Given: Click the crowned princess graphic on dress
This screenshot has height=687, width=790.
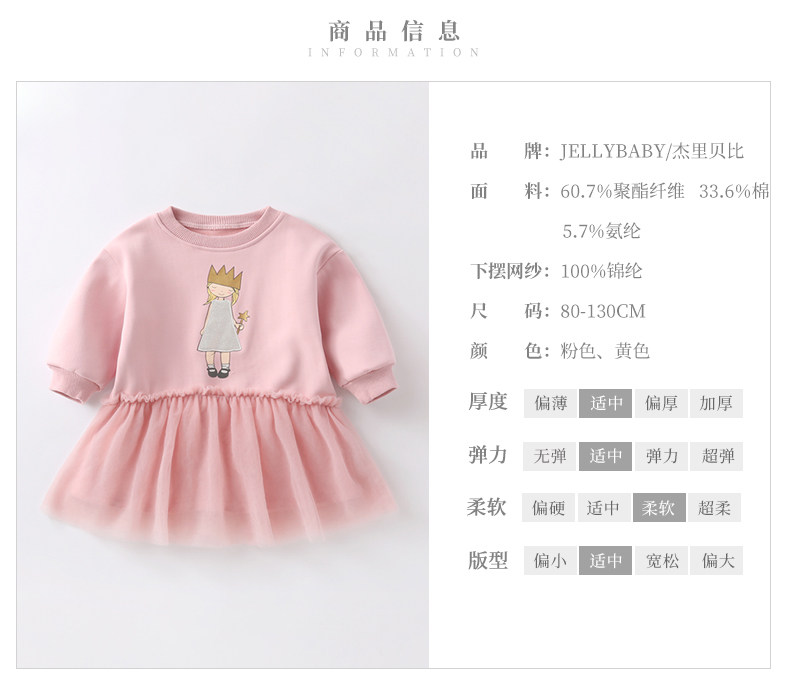Looking at the screenshot, I should pos(223,321).
